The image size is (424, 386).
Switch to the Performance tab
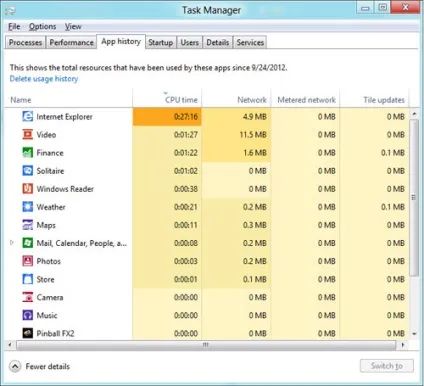click(x=71, y=42)
